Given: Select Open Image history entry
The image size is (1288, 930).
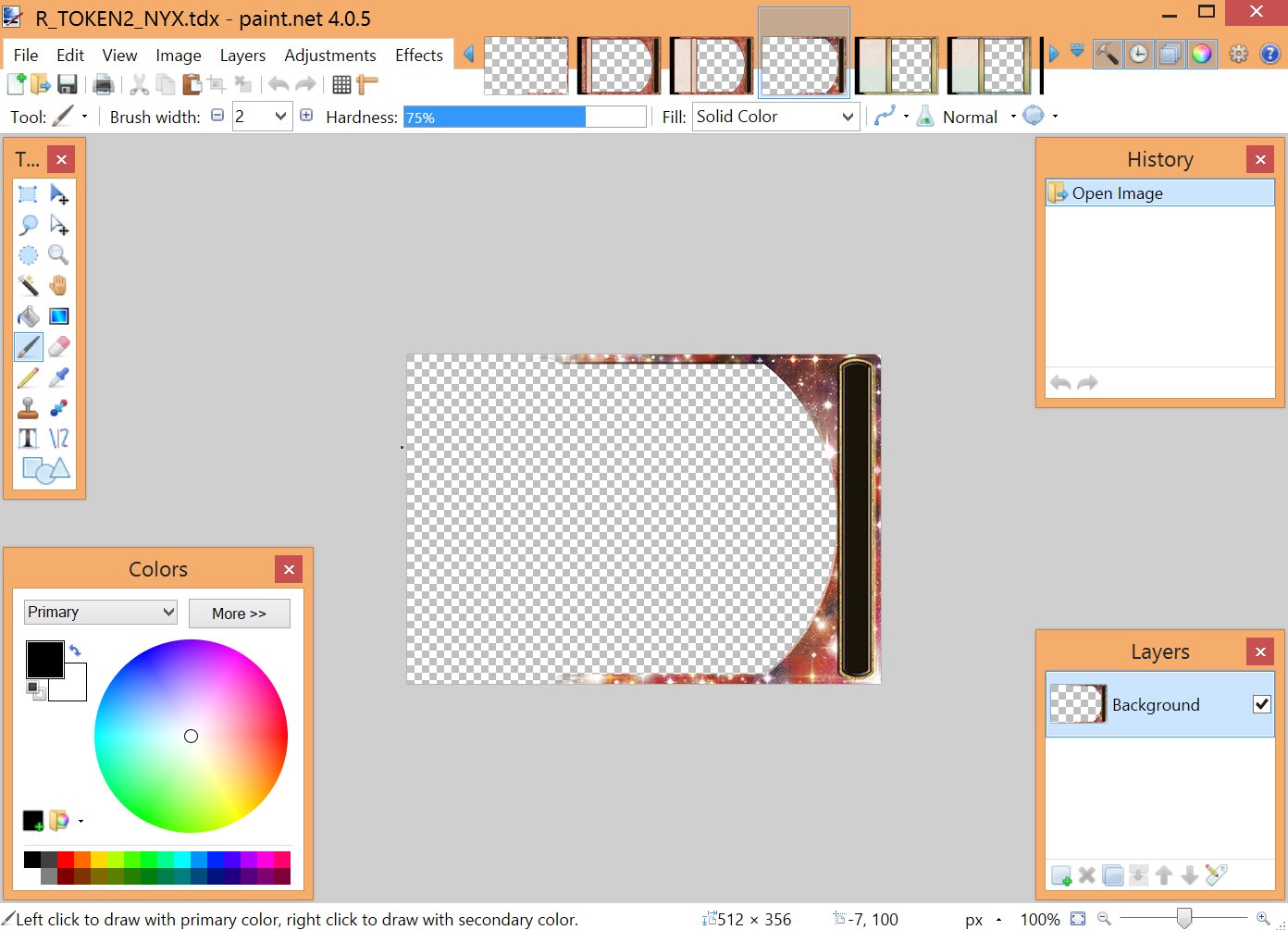Looking at the screenshot, I should [1159, 192].
